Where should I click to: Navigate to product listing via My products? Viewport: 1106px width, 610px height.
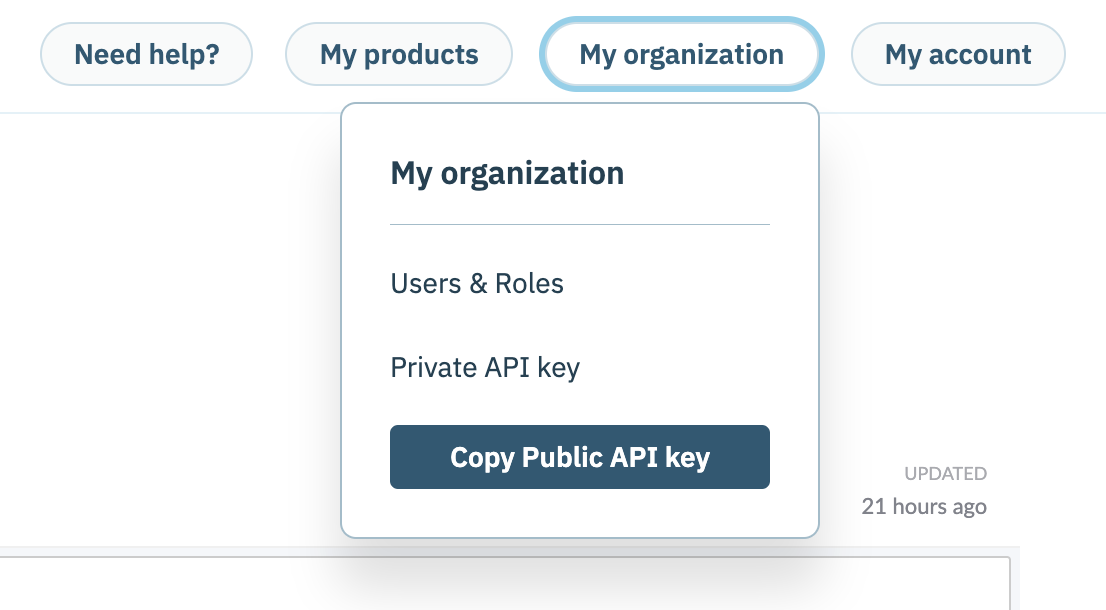pos(398,54)
